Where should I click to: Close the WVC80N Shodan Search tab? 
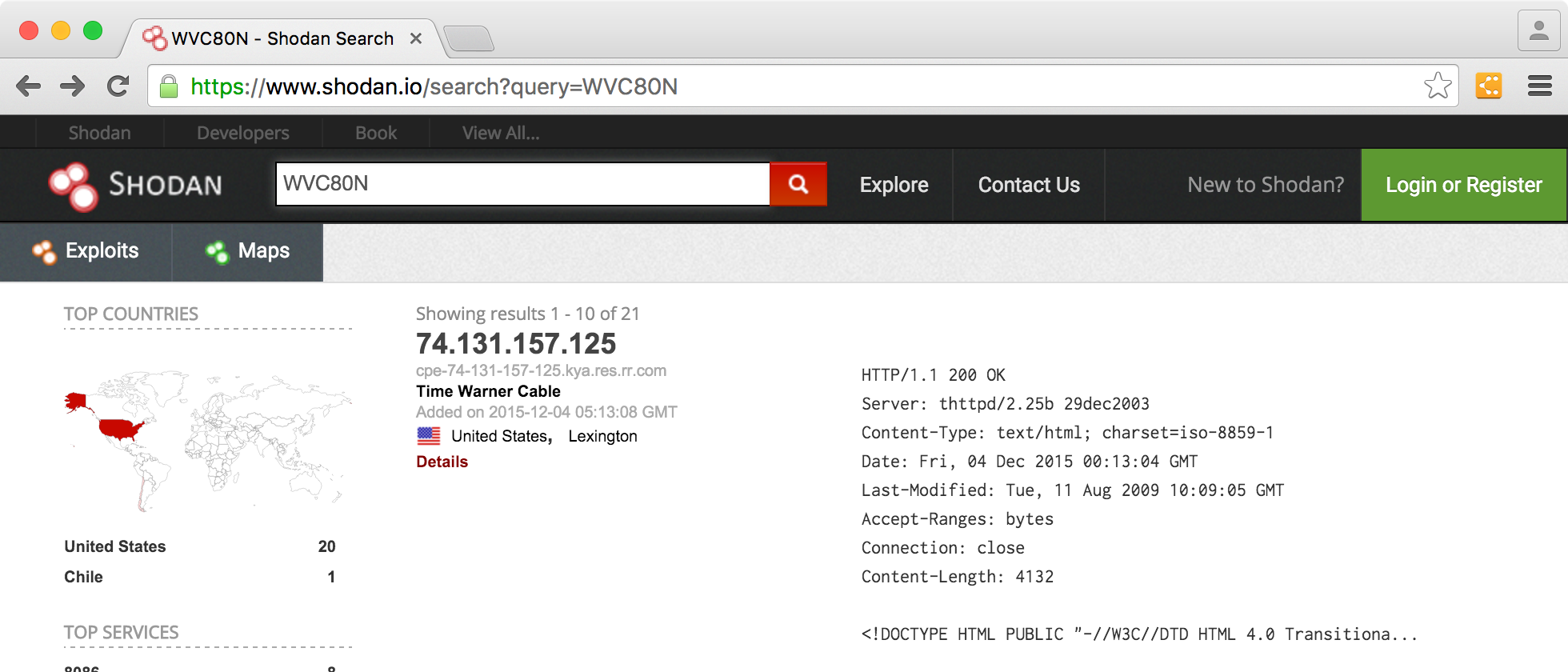tap(416, 38)
